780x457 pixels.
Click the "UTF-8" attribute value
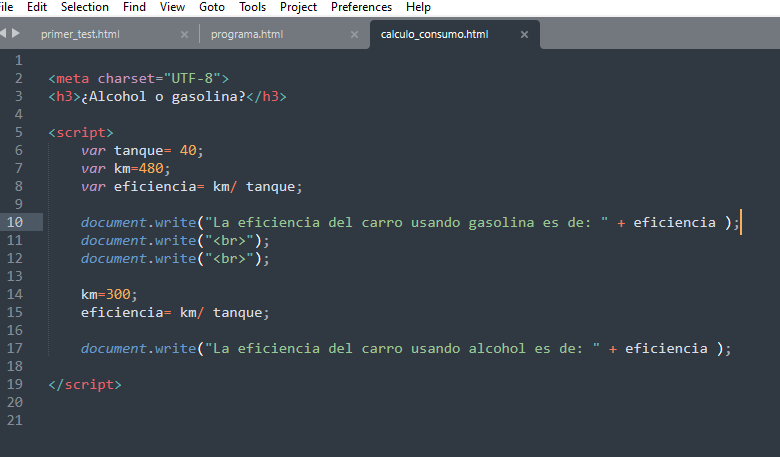tap(192, 79)
